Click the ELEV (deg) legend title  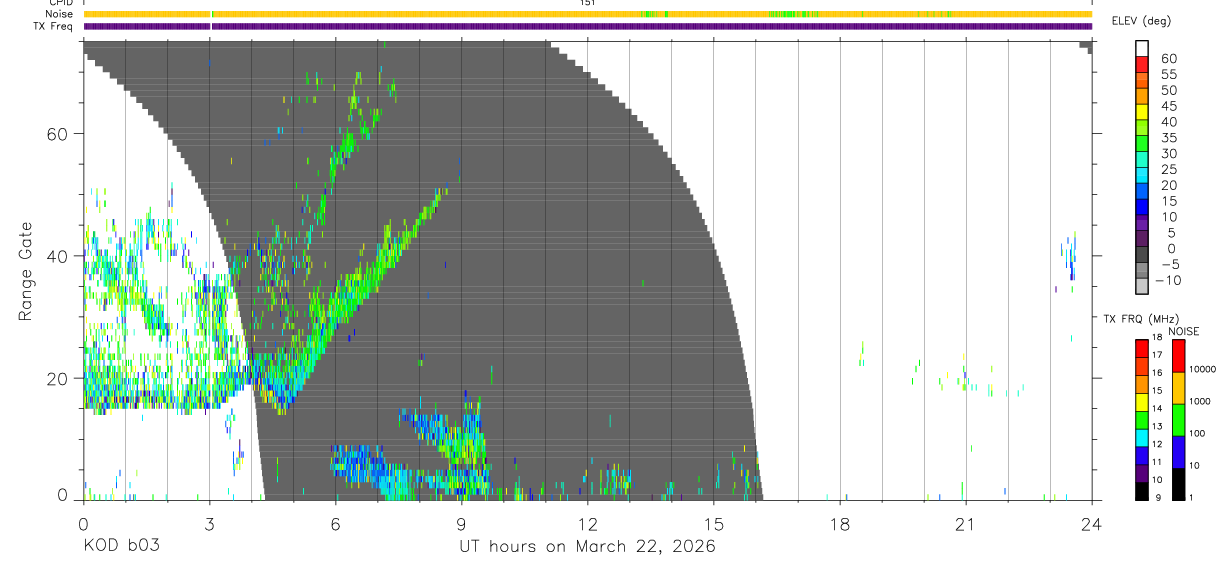(x=1141, y=21)
